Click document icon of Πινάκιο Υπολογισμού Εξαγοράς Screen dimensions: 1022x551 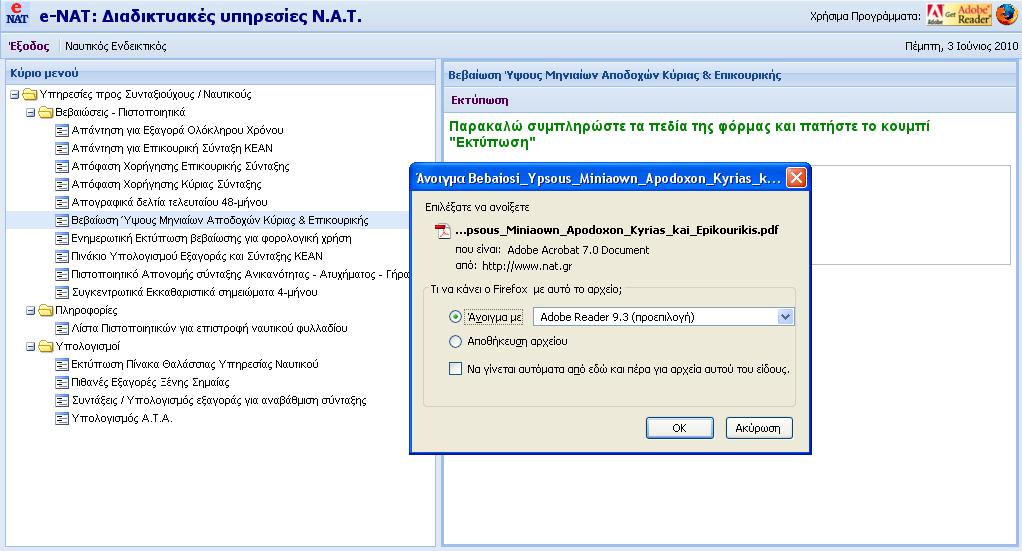62,256
